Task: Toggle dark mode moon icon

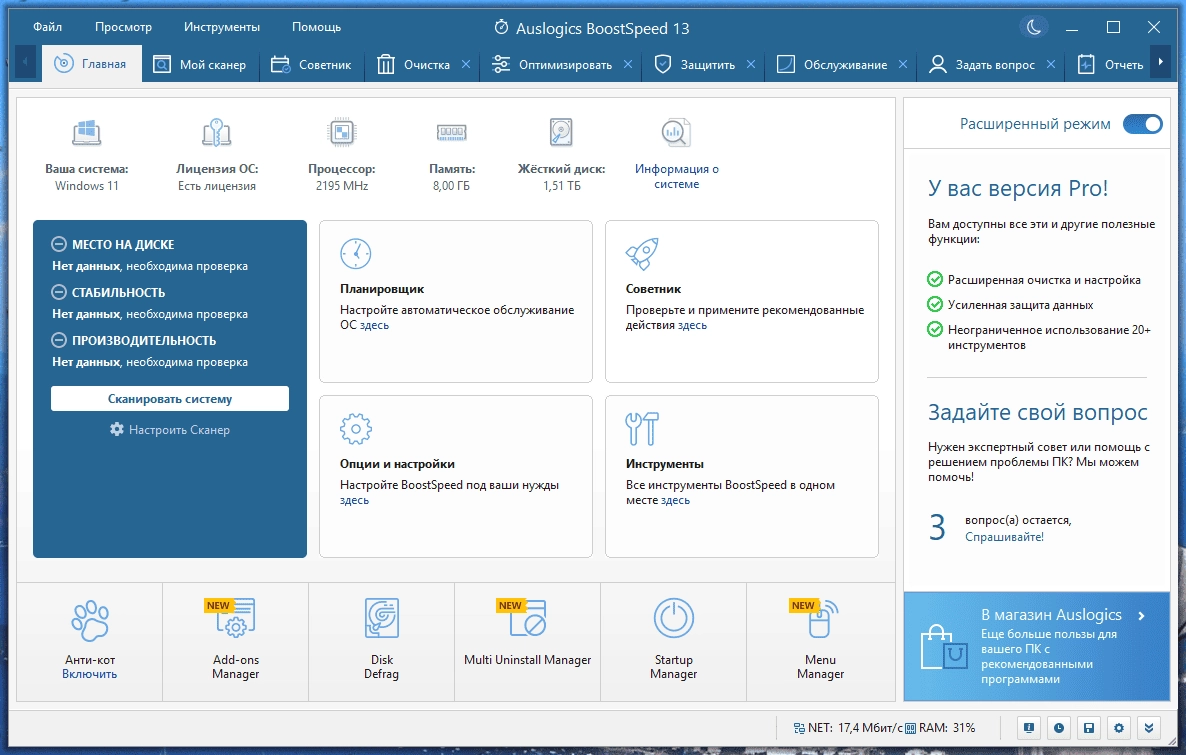Action: [1033, 27]
